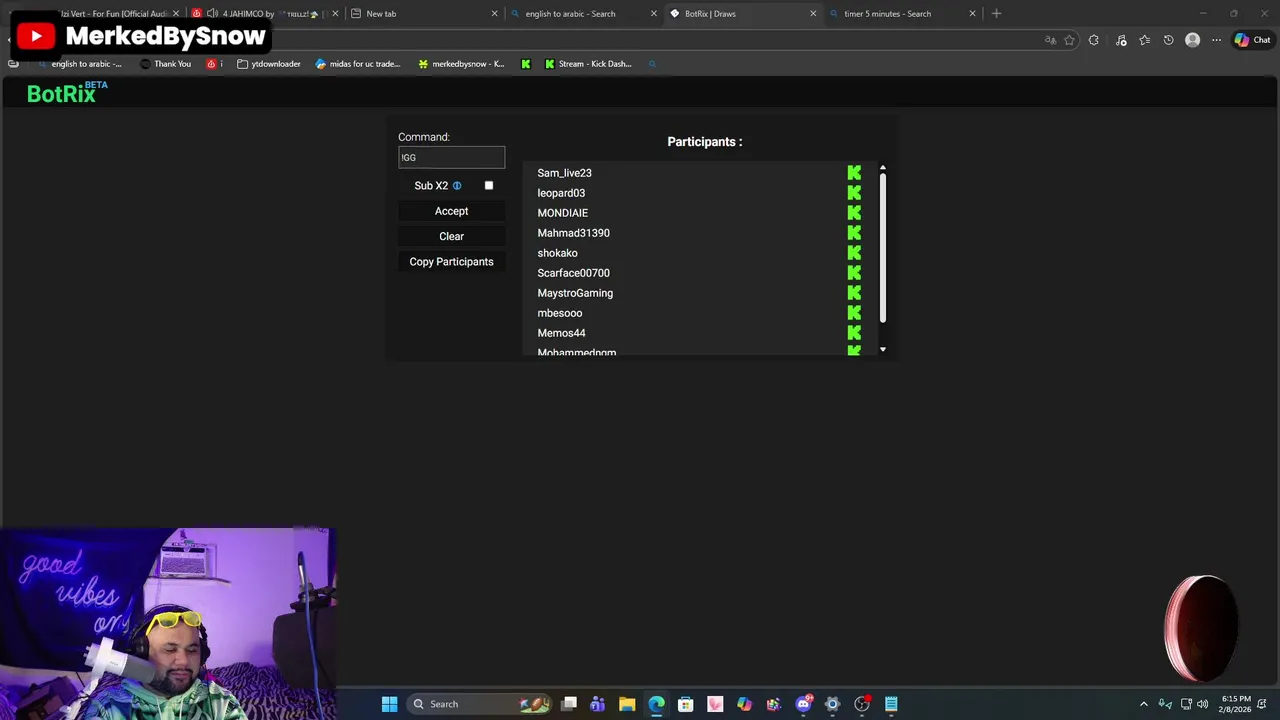Open browser history icon
This screenshot has height=720, width=1280.
coord(1168,40)
